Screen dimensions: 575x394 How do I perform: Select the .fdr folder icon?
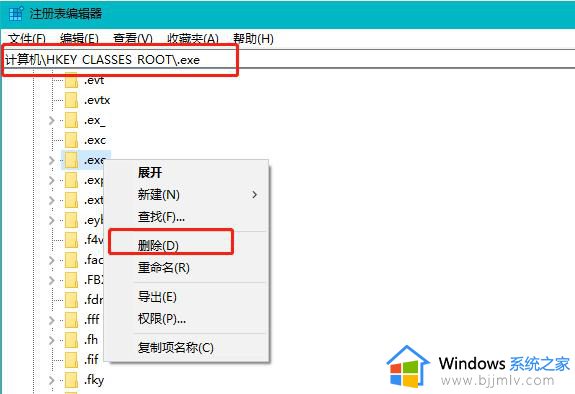click(72, 300)
